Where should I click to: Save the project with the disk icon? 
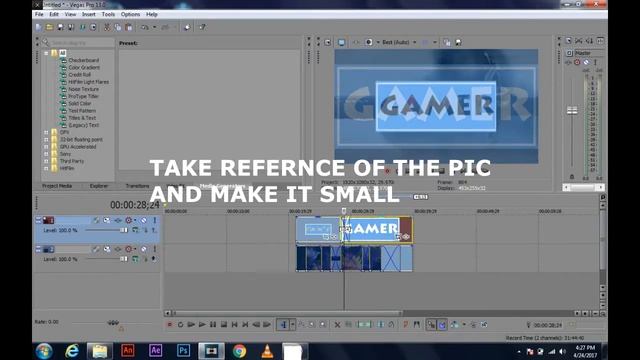pos(60,27)
